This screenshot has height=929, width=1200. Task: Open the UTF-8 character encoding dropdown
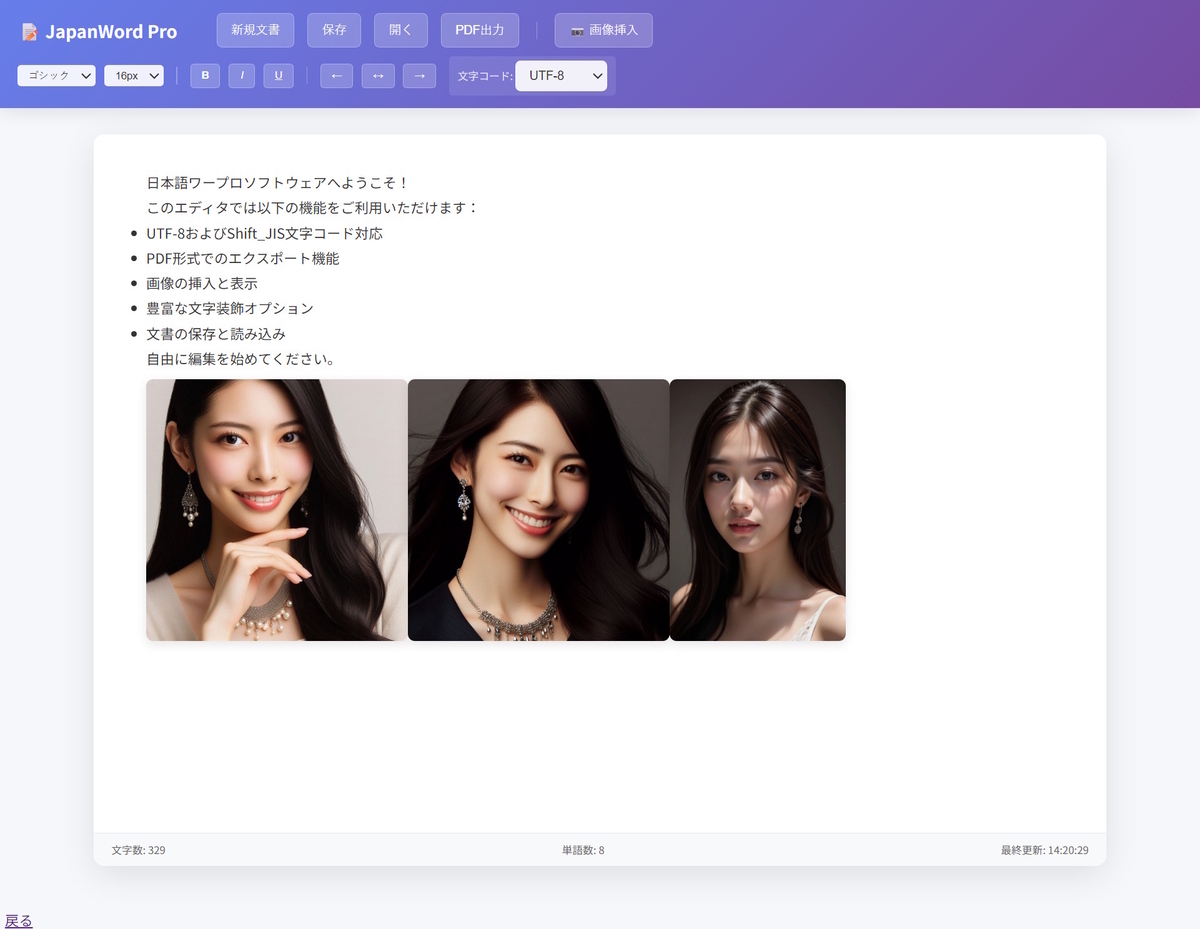[x=561, y=75]
